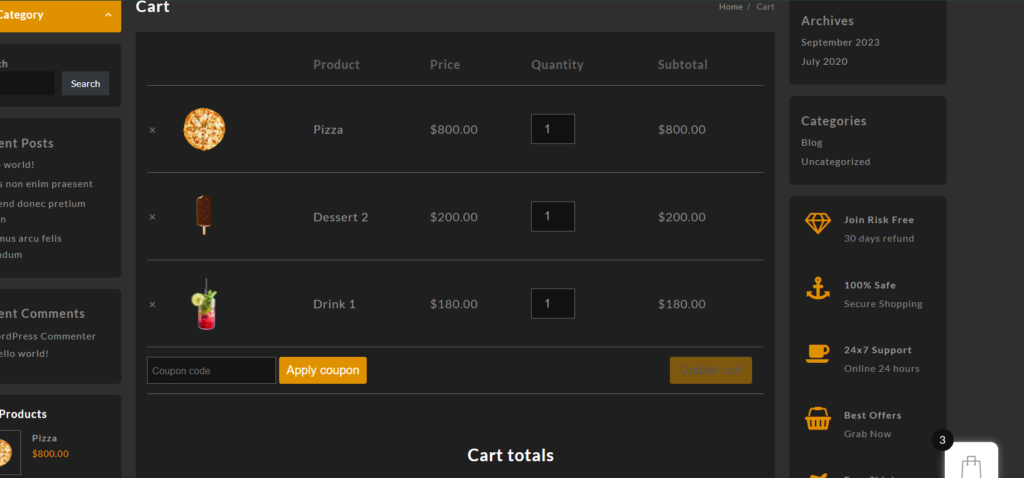Image resolution: width=1024 pixels, height=478 pixels.
Task: Remove Dessert 2 from the cart
Action: click(x=152, y=217)
